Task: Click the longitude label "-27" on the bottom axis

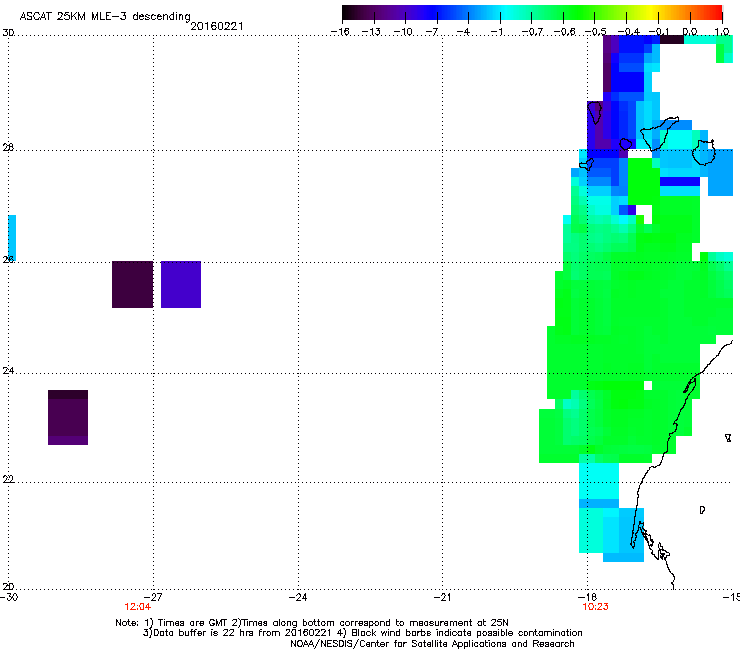Action: [153, 597]
